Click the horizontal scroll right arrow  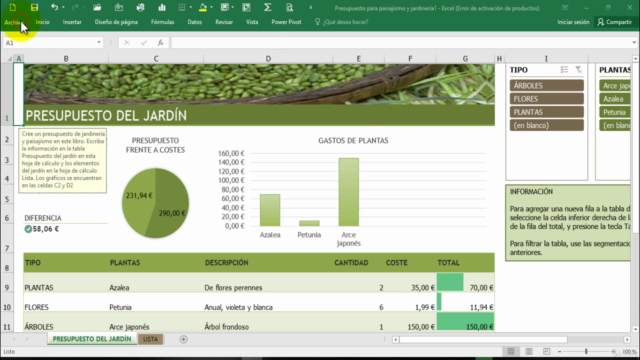pos(627,339)
